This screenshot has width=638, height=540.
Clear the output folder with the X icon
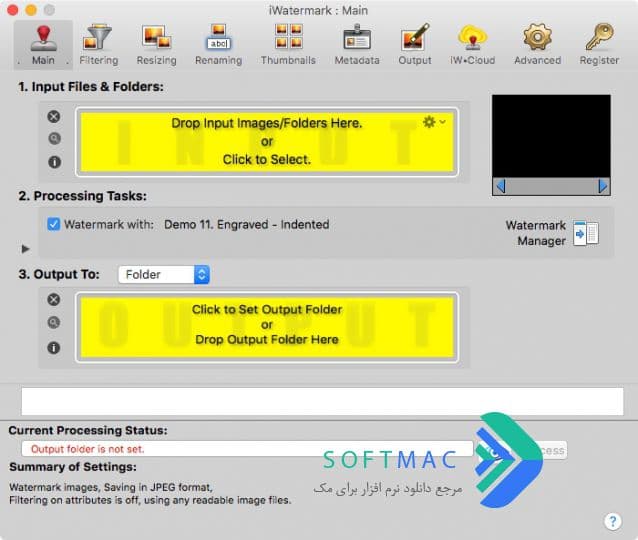(53, 300)
